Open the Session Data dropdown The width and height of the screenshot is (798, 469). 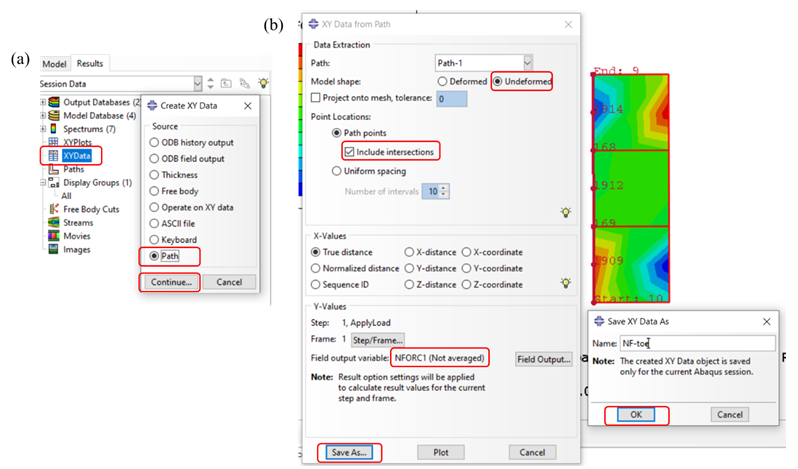[x=197, y=83]
